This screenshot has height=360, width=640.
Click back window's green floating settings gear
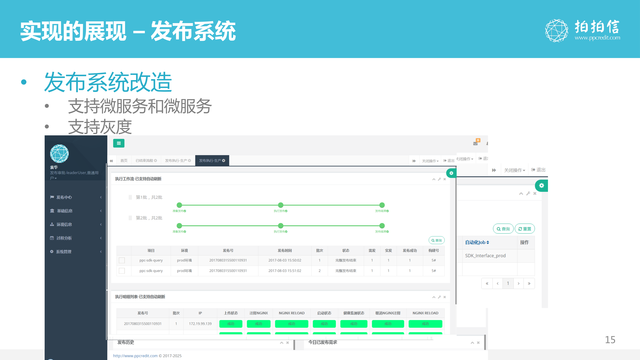point(541,185)
